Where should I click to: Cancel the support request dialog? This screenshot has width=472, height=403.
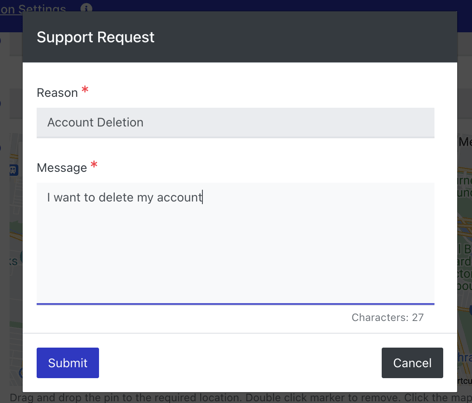click(412, 363)
